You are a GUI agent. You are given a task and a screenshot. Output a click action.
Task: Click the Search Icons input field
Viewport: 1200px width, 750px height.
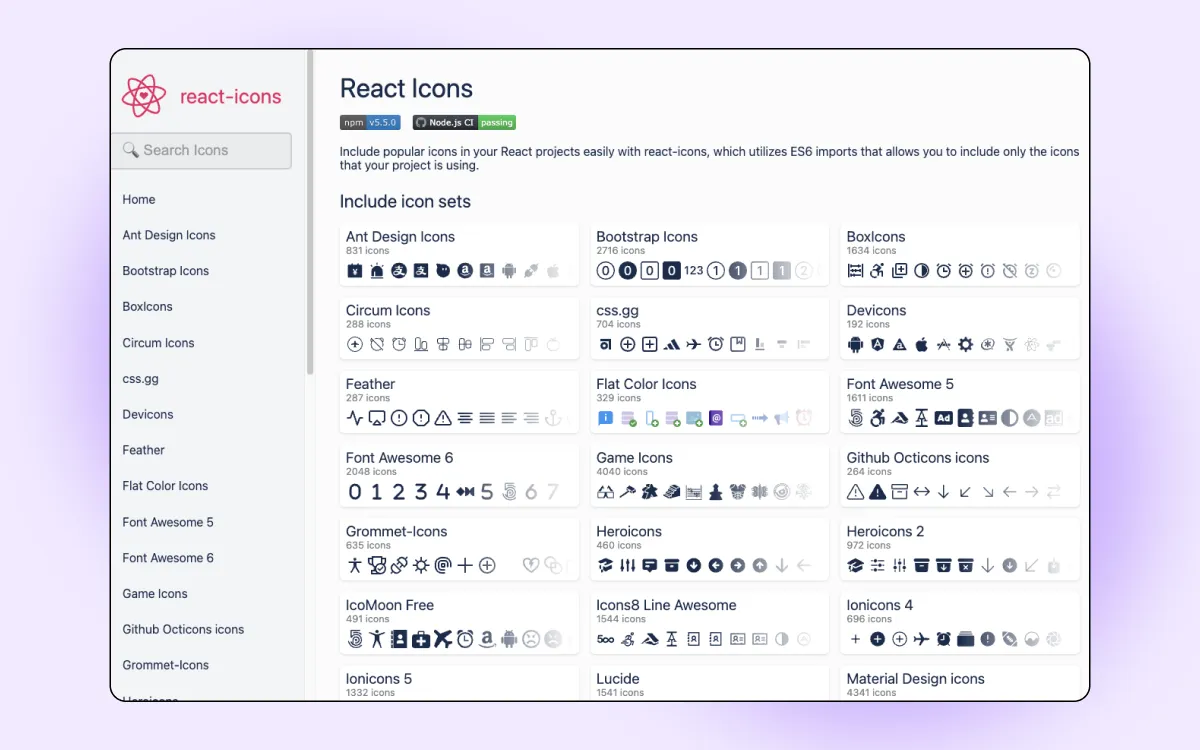point(200,150)
